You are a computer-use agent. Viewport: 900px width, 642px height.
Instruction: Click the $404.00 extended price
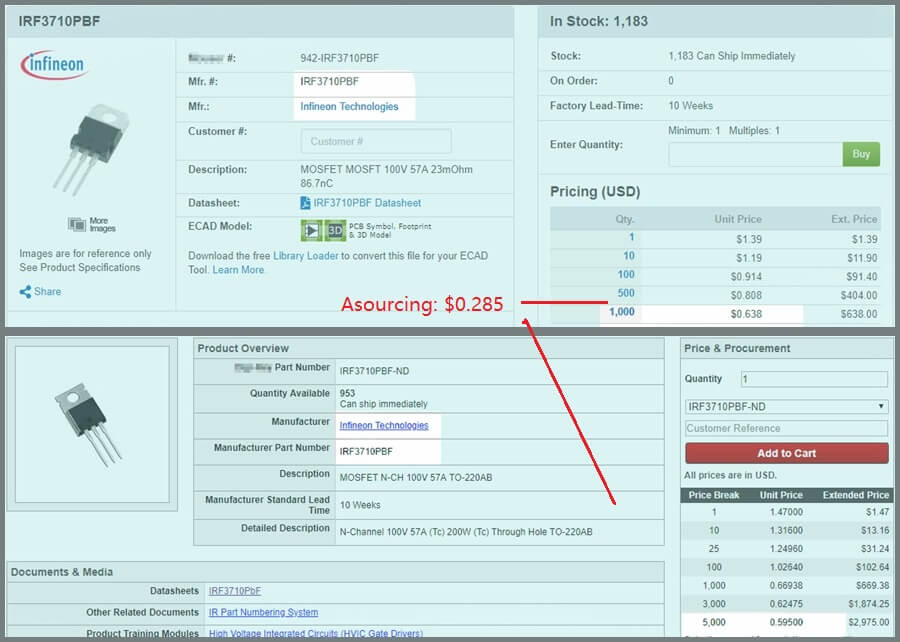point(859,295)
